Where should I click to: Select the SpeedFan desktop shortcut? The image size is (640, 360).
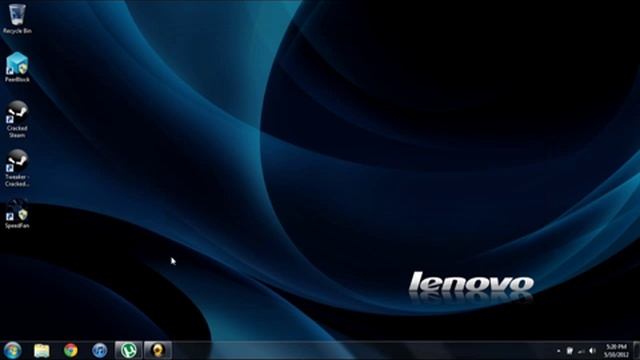(x=17, y=214)
